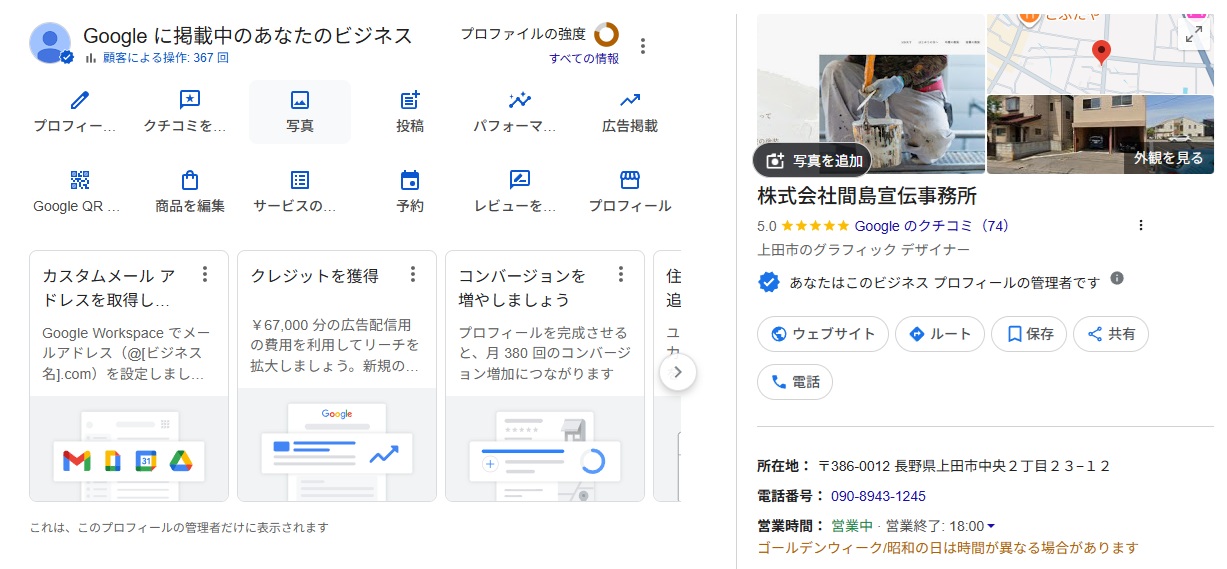Click the 5.0 star rating stars
The width and height of the screenshot is (1227, 569).
click(815, 226)
